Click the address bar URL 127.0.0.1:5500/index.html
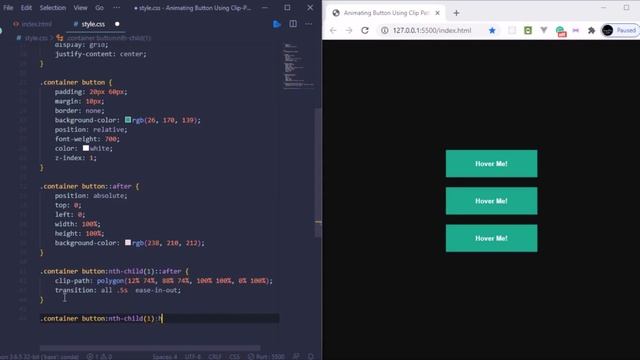Image resolution: width=640 pixels, height=360 pixels. pyautogui.click(x=432, y=30)
